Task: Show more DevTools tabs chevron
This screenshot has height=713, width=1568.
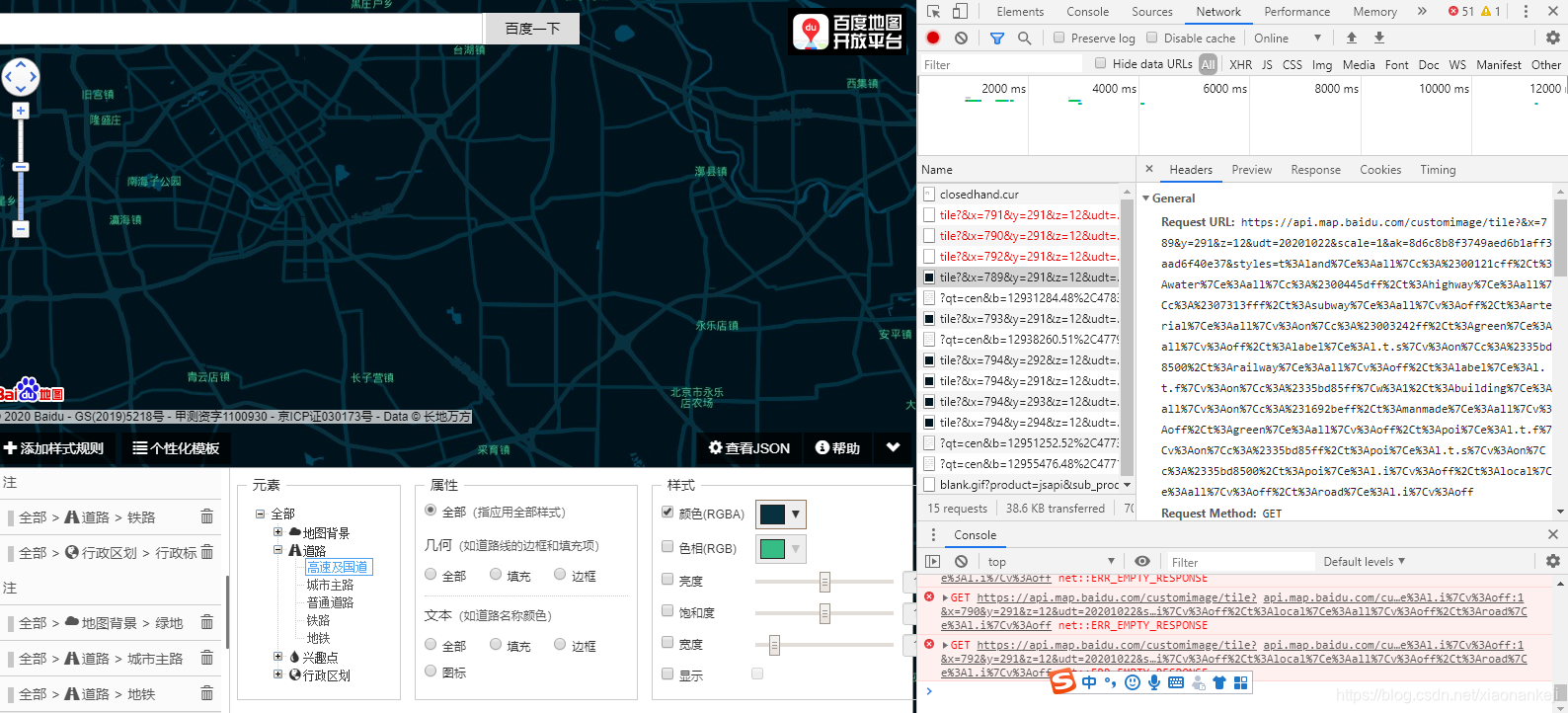Action: (x=1422, y=12)
